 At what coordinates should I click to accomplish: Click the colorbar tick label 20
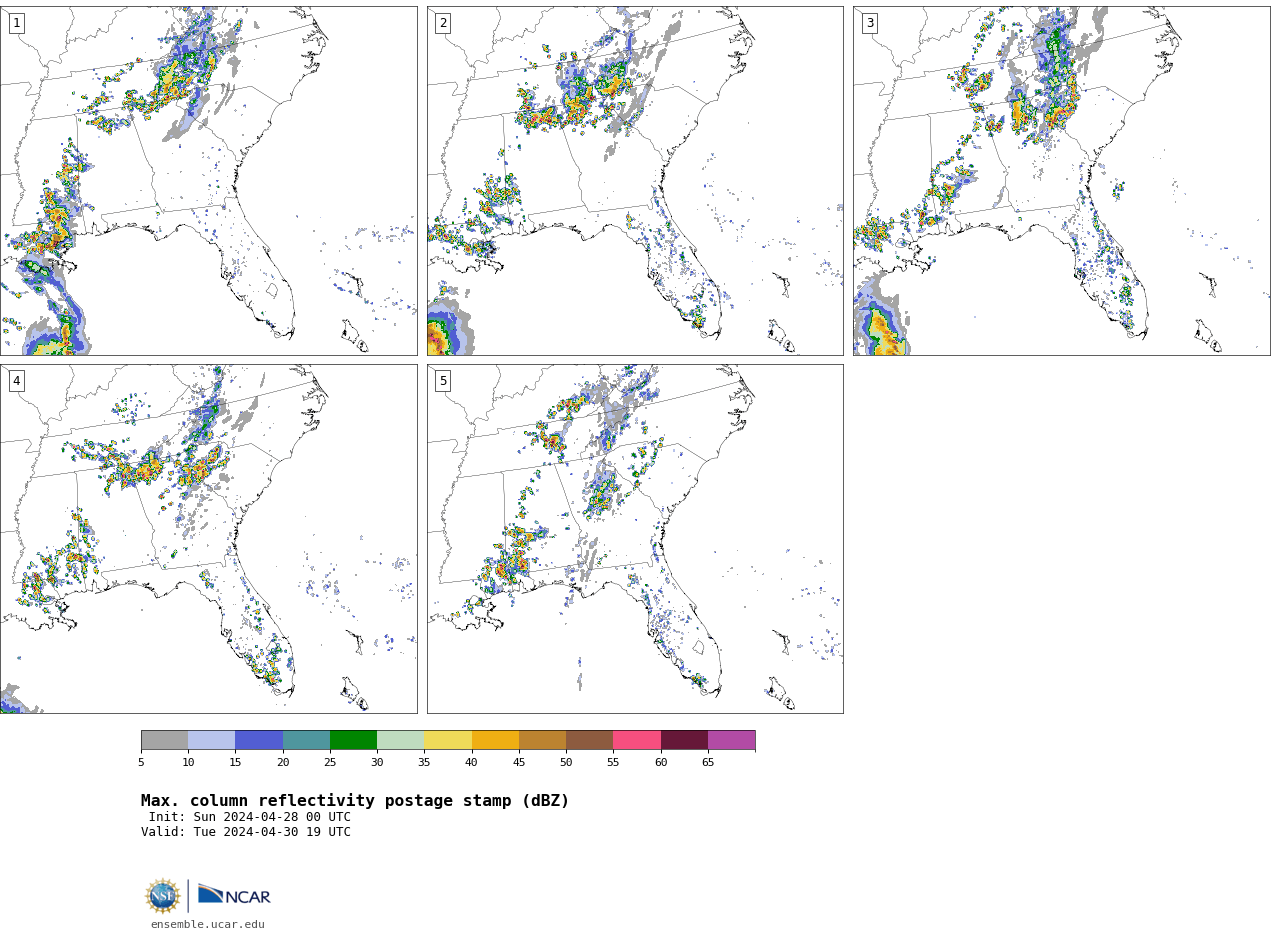click(283, 763)
